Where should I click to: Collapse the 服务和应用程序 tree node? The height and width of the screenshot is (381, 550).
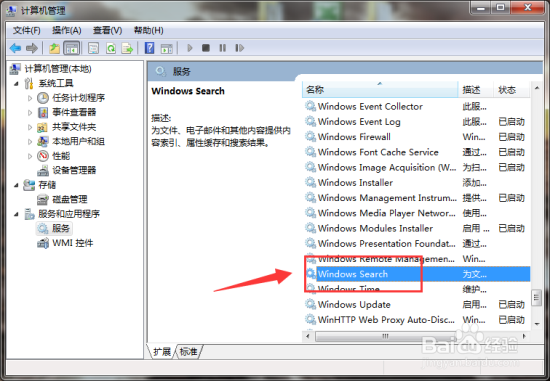coord(16,214)
